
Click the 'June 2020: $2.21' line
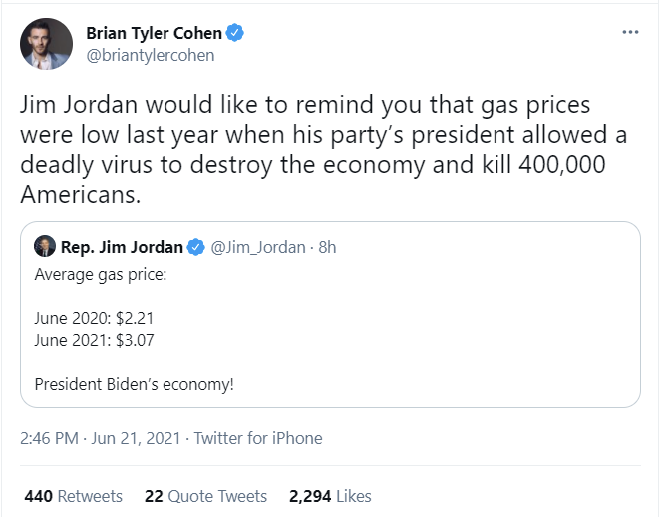pyautogui.click(x=94, y=318)
